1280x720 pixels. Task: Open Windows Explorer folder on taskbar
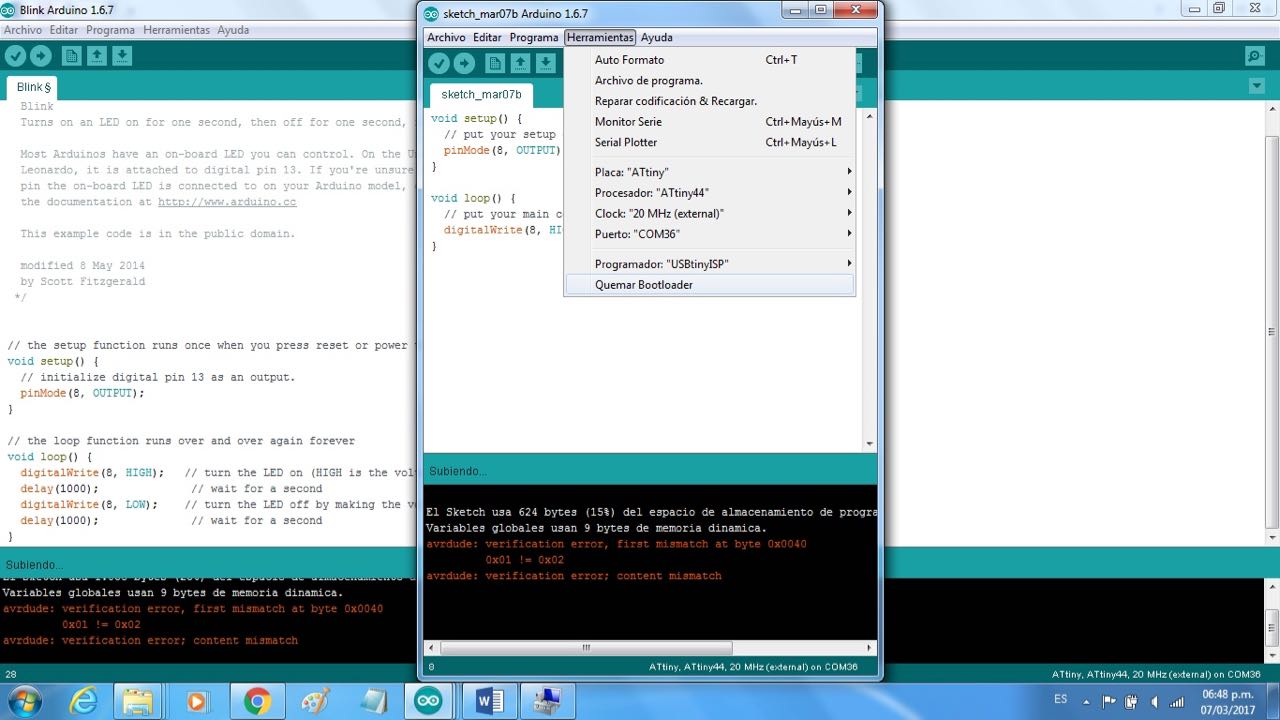click(x=138, y=702)
